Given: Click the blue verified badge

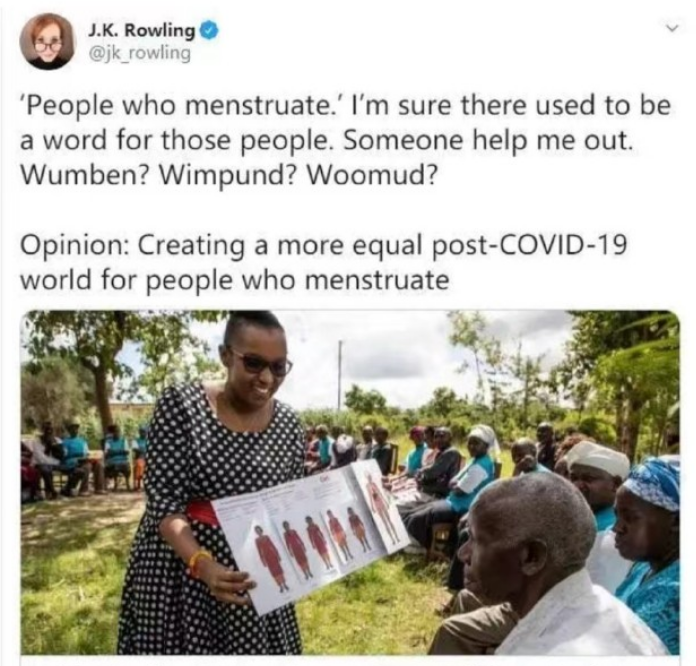Looking at the screenshot, I should coord(210,31).
